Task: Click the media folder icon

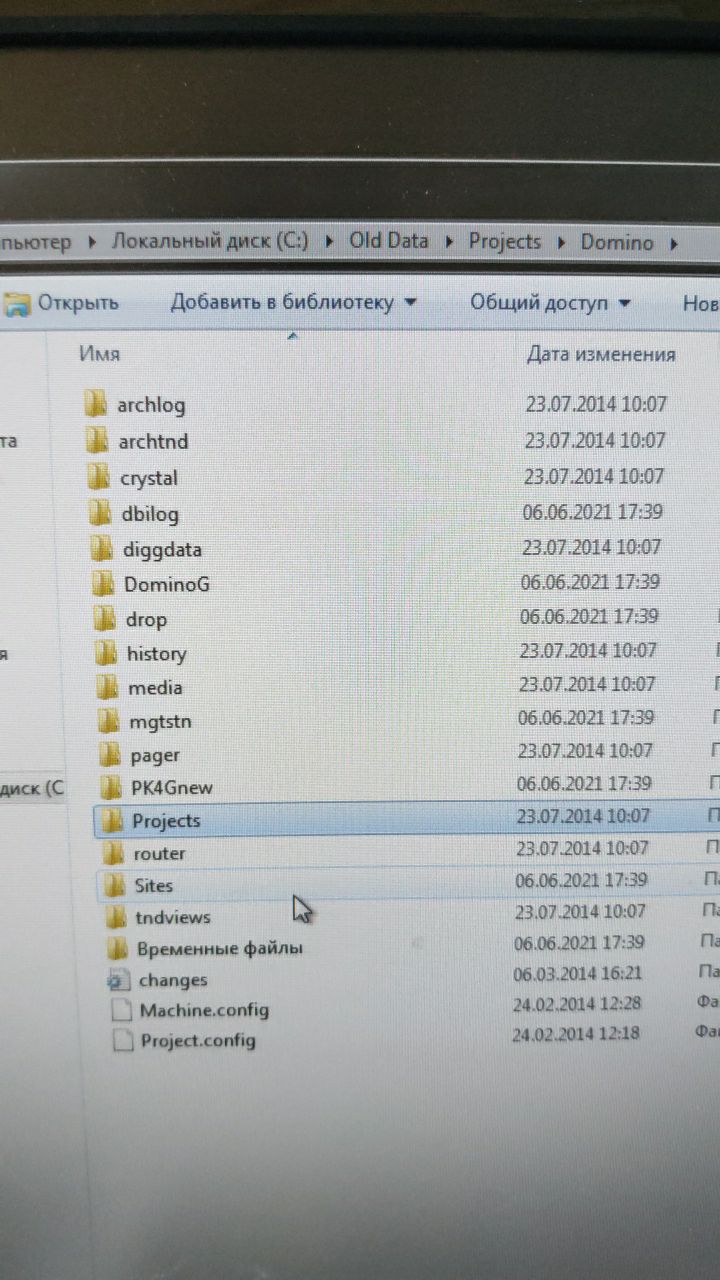Action: click(x=108, y=687)
